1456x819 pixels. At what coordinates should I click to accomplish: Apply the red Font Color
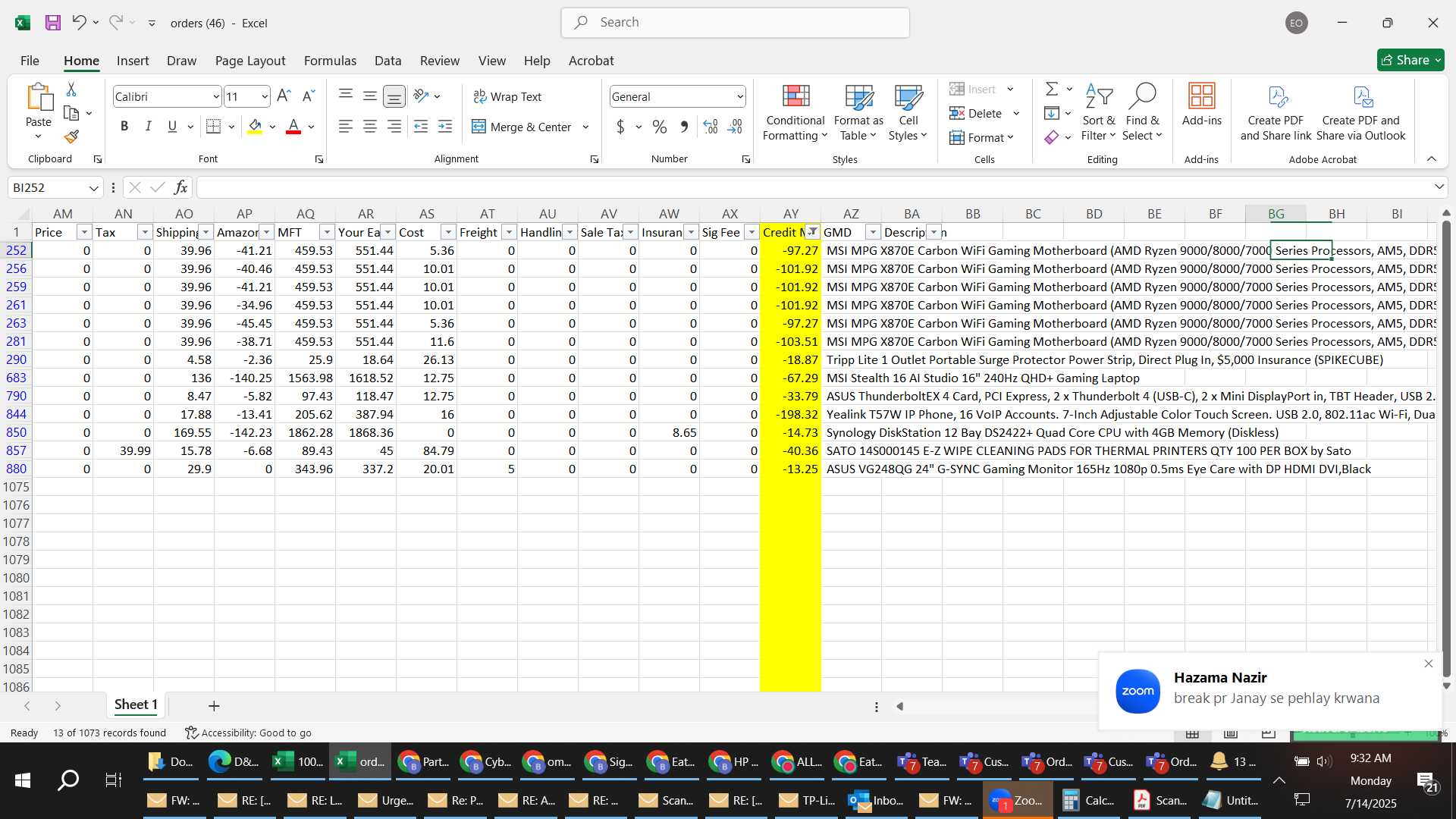coord(293,127)
